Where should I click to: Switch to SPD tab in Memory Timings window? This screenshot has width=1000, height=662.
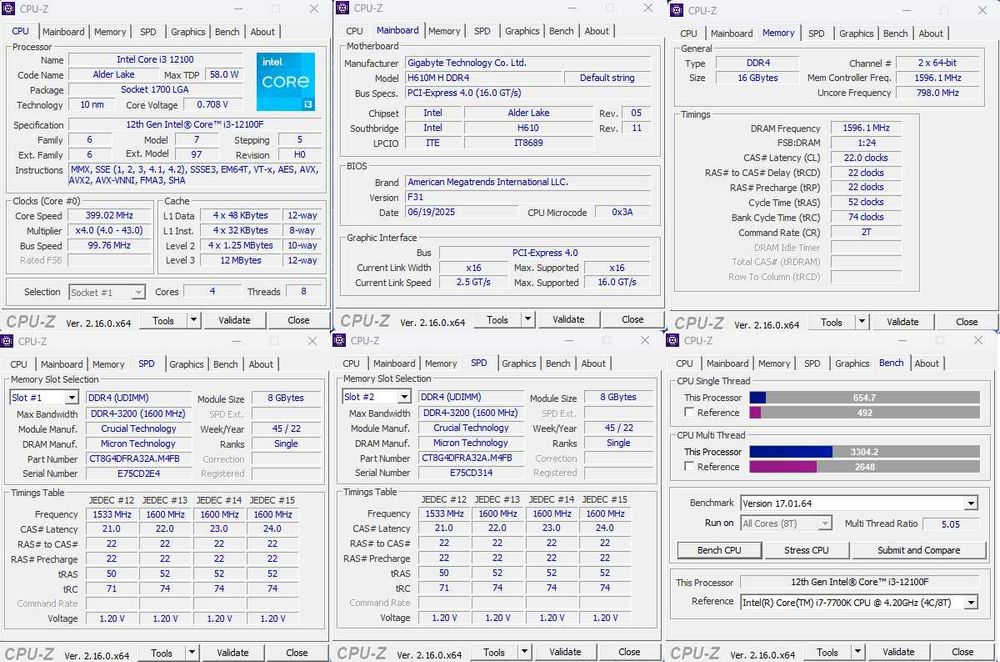(816, 33)
